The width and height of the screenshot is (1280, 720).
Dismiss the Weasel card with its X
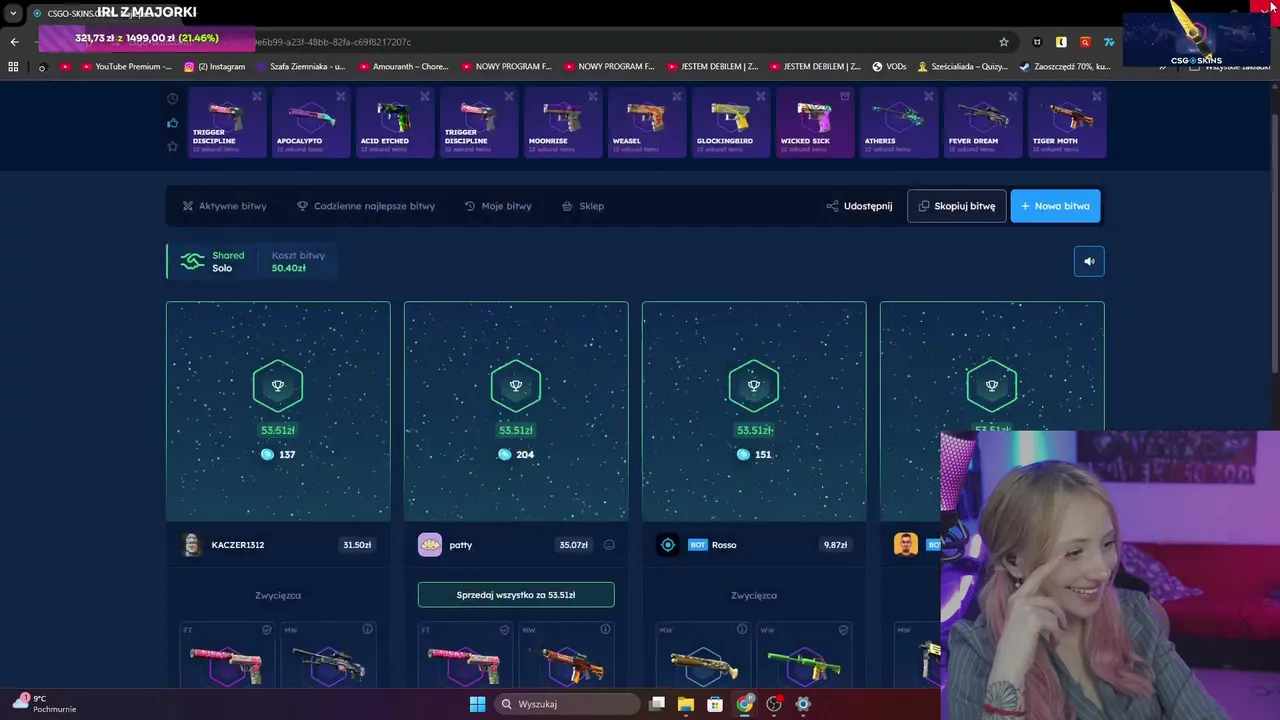click(x=677, y=97)
